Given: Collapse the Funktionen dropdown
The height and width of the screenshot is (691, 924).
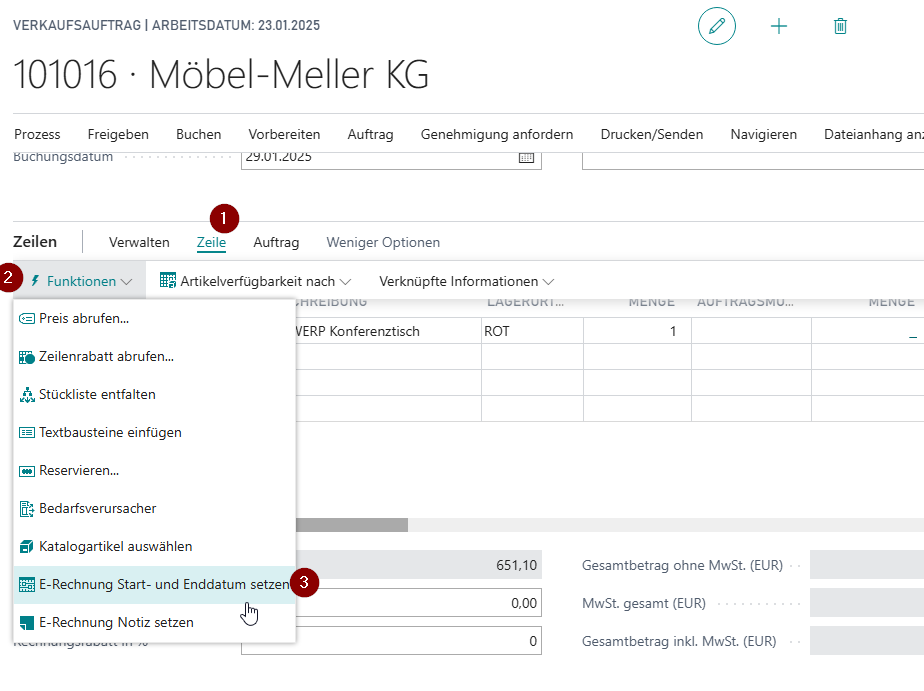Looking at the screenshot, I should pos(81,282).
